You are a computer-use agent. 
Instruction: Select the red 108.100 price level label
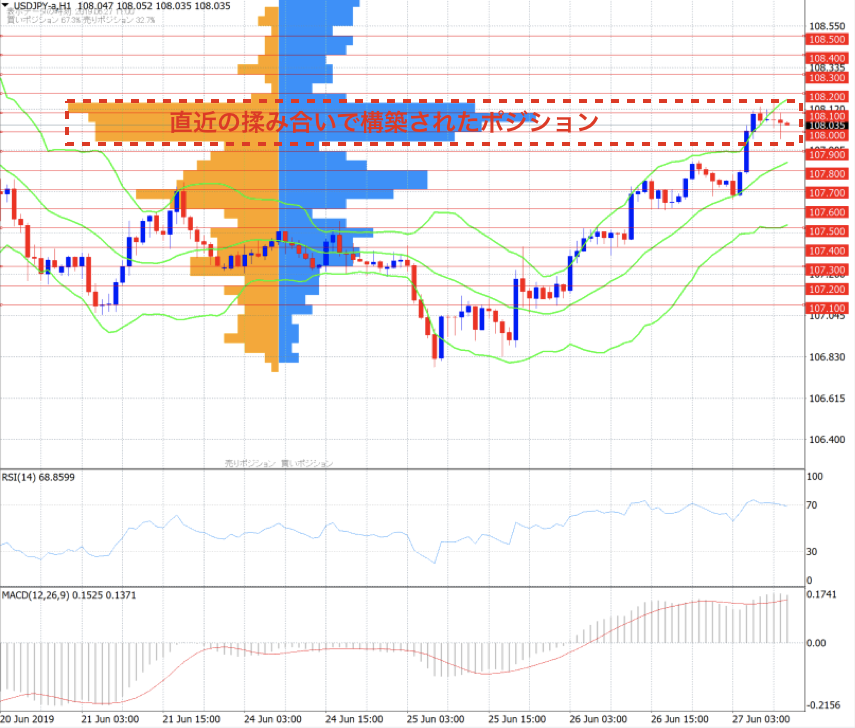(x=827, y=116)
